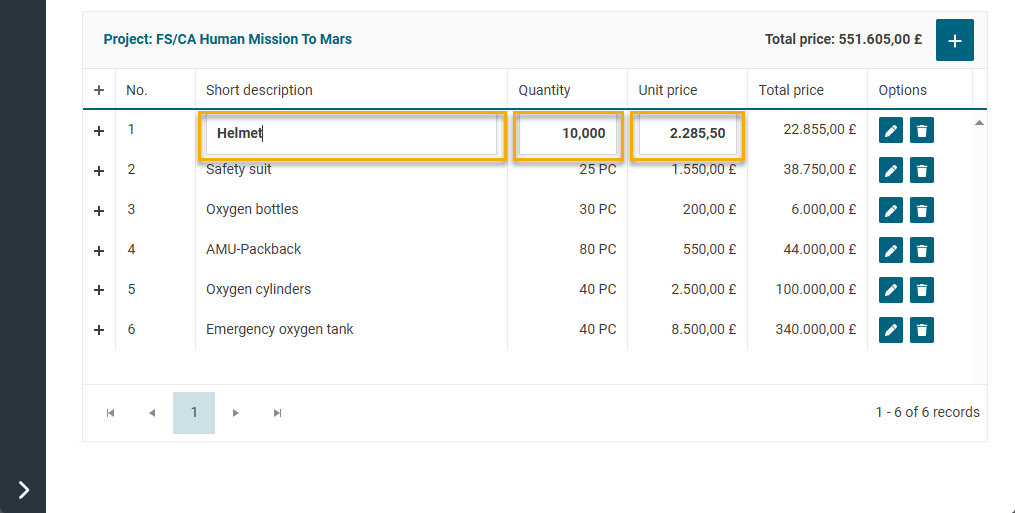Viewport: 1015px width, 513px height.
Task: Go to the next page arrow
Action: [236, 413]
